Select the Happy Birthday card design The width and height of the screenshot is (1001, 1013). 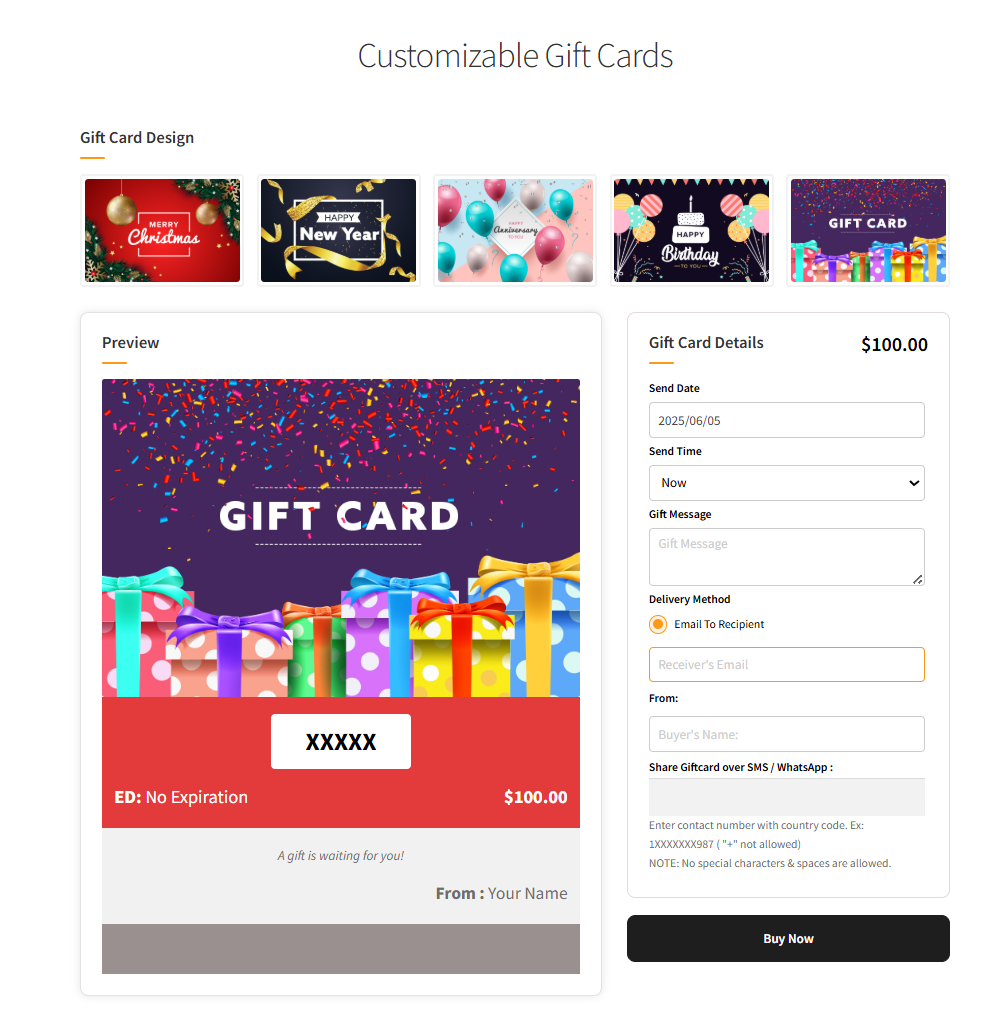[691, 230]
